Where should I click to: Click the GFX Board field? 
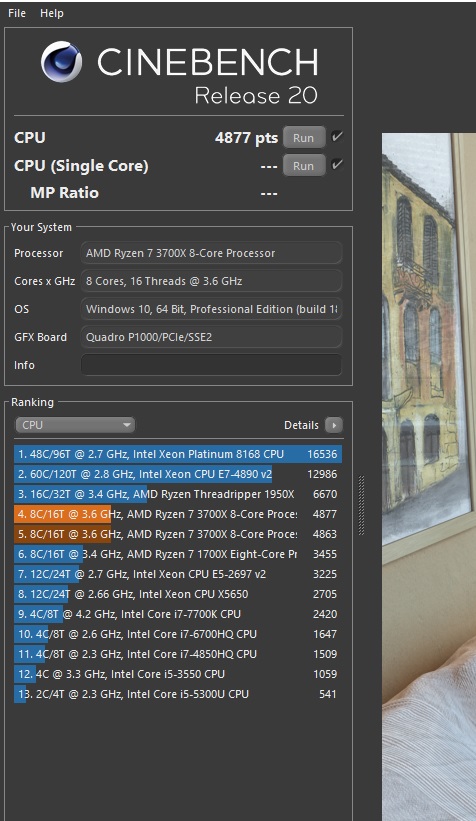[x=212, y=337]
